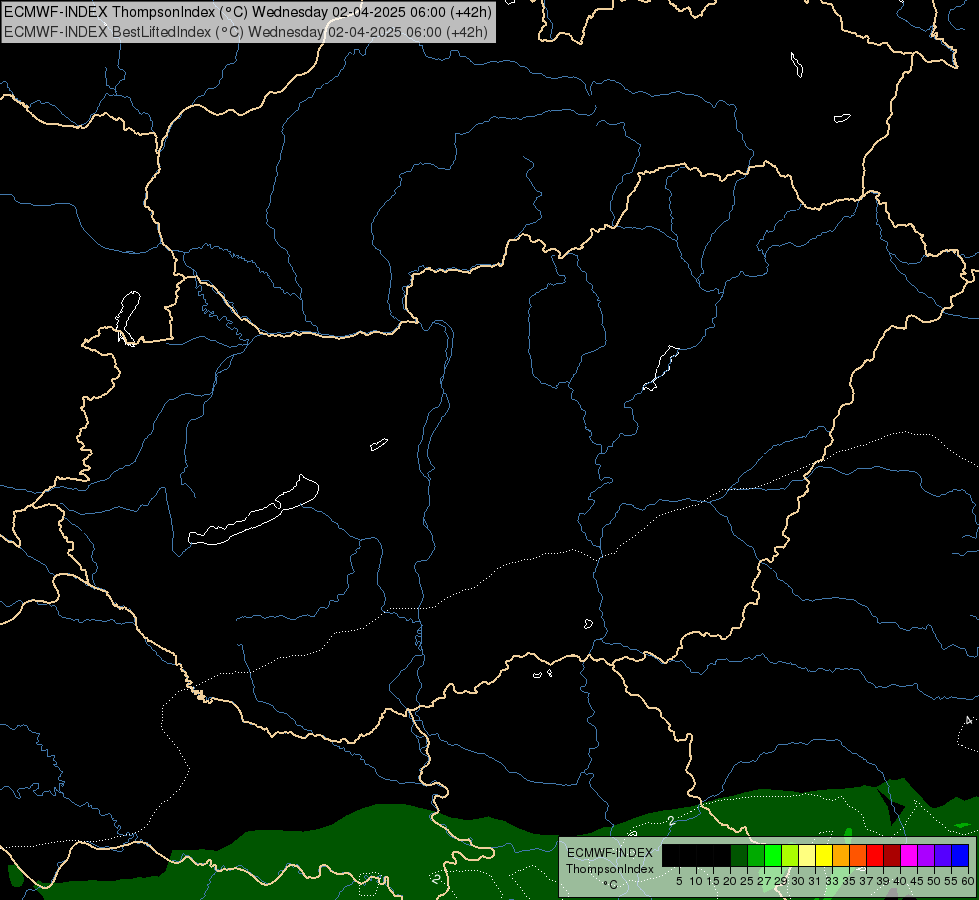
Task: Click the legend value 5
Action: 679,881
